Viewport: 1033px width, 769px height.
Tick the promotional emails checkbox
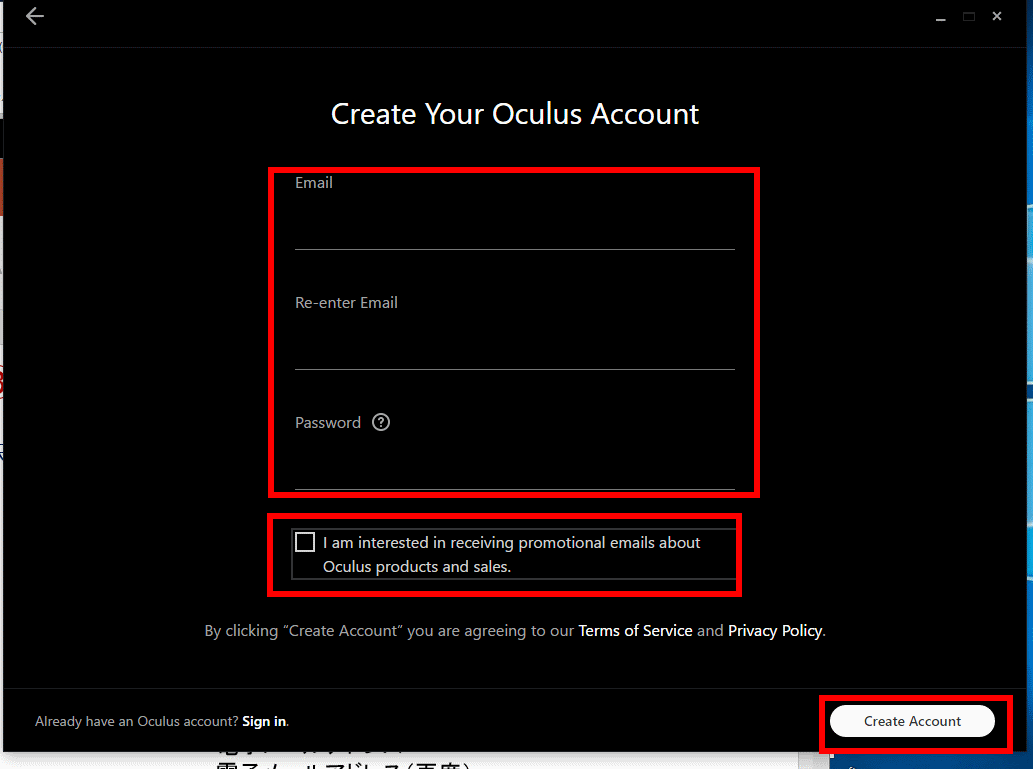[305, 542]
